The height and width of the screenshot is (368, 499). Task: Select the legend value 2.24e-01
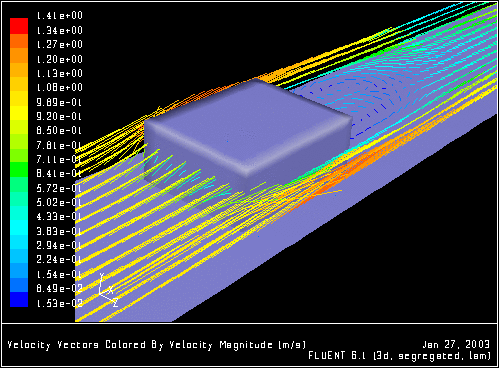pos(59,259)
